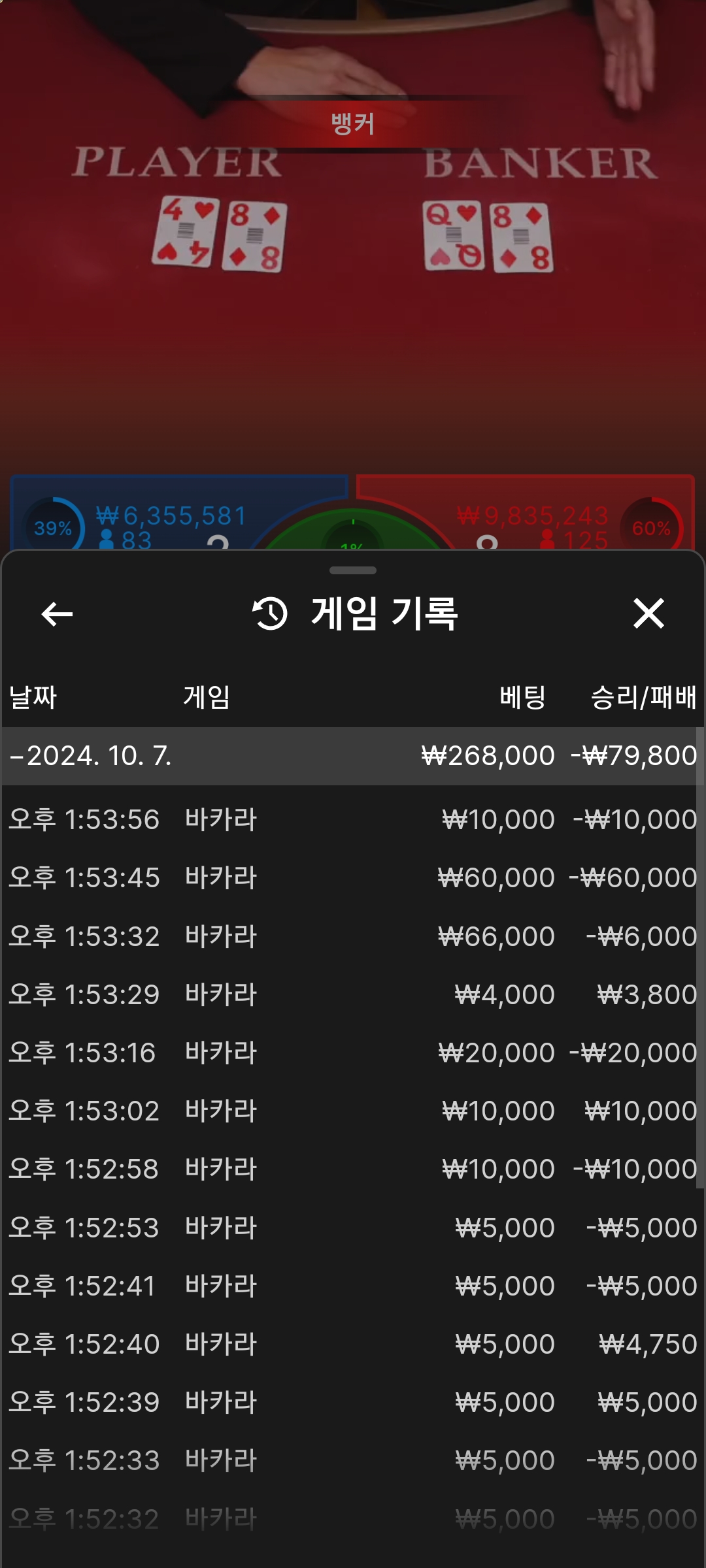This screenshot has width=706, height=1568.
Task: Click the history list scrollbar
Action: 700,957
